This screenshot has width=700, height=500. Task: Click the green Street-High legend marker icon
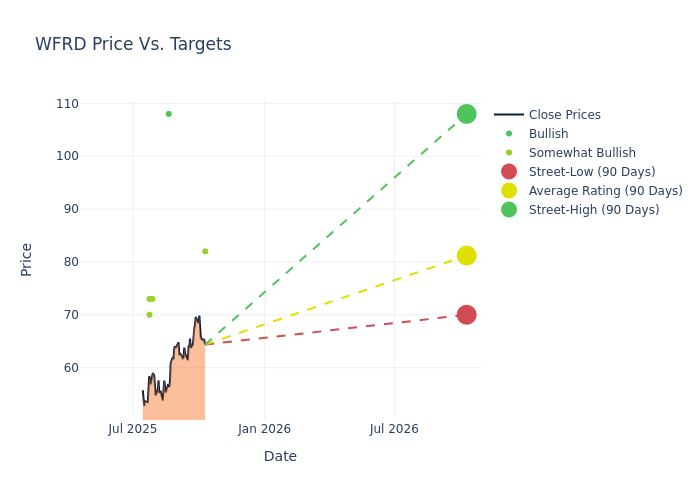coord(509,210)
